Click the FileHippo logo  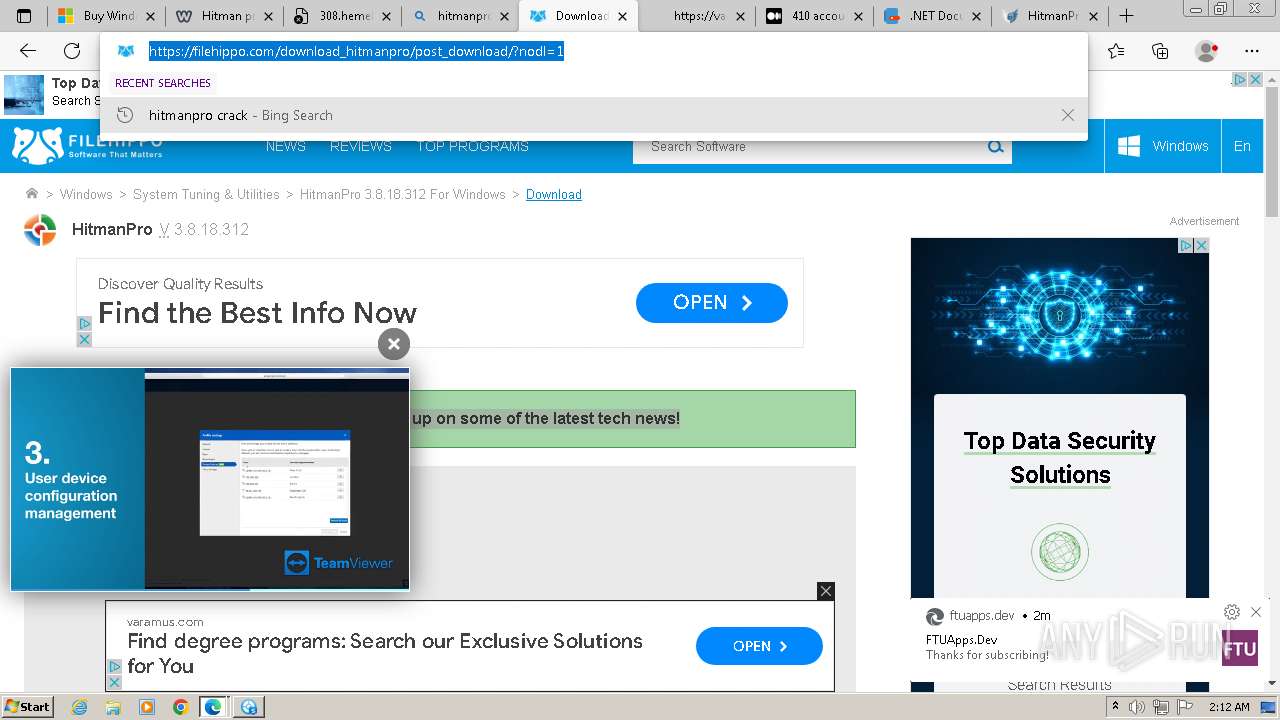coord(87,146)
